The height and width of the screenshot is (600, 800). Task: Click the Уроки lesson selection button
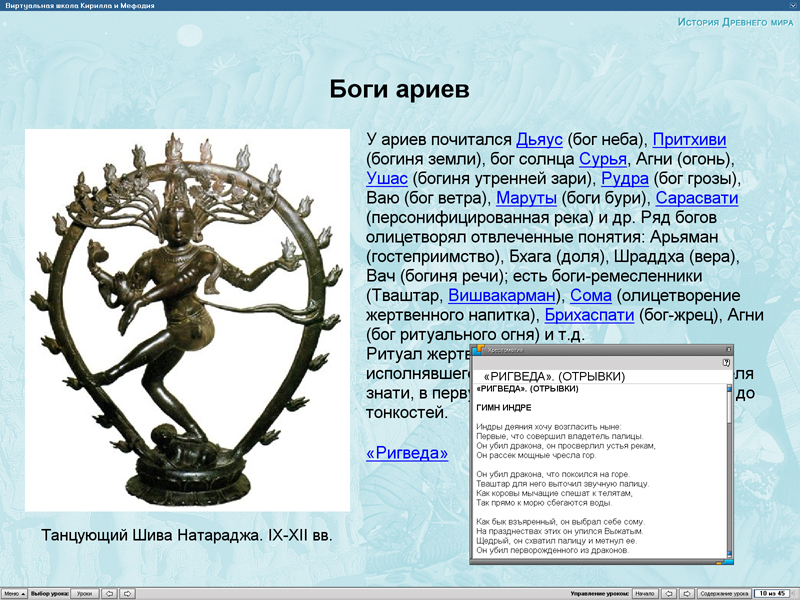click(x=85, y=593)
